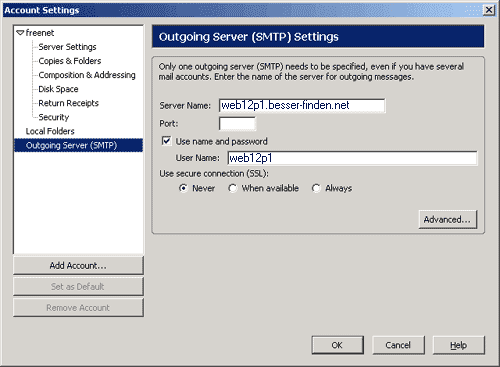Click the Server Name input field
The height and width of the screenshot is (367, 500).
pos(302,105)
